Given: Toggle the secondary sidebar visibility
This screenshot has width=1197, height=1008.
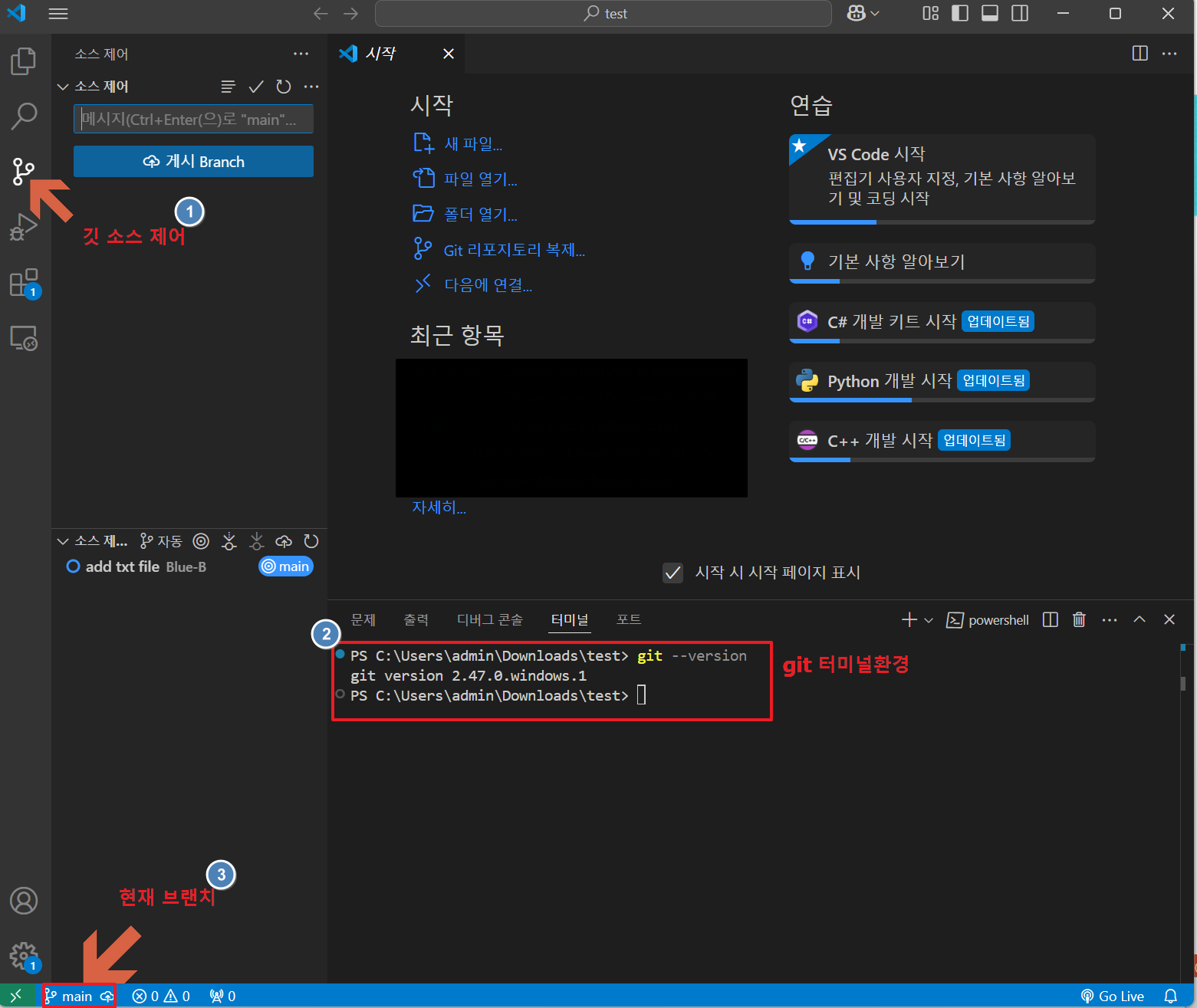Looking at the screenshot, I should coord(1020,13).
